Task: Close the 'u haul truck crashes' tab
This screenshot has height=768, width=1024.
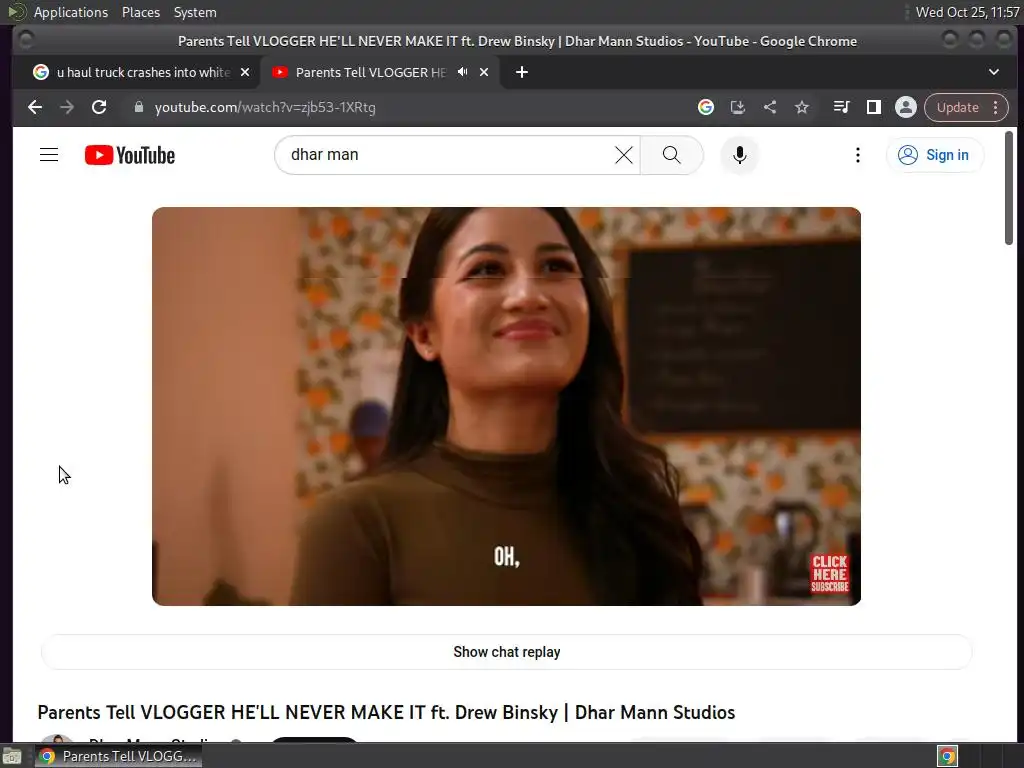Action: point(245,72)
